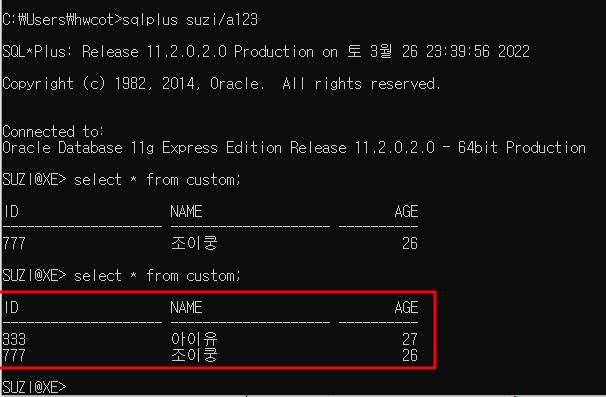This screenshot has width=606, height=397.
Task: Click the 333 ID value
Action: 14,339
